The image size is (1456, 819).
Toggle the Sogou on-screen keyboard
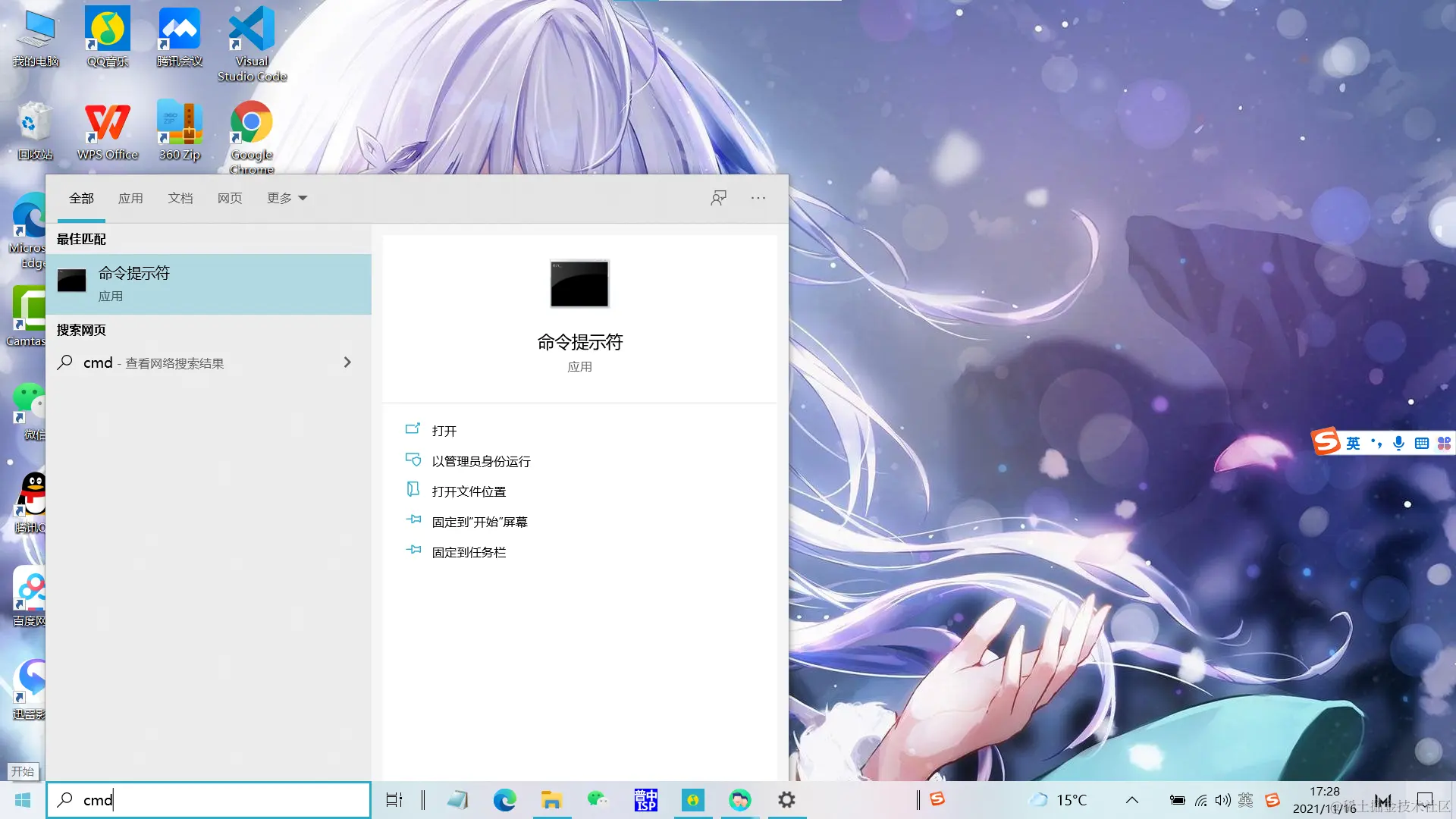coord(1420,442)
